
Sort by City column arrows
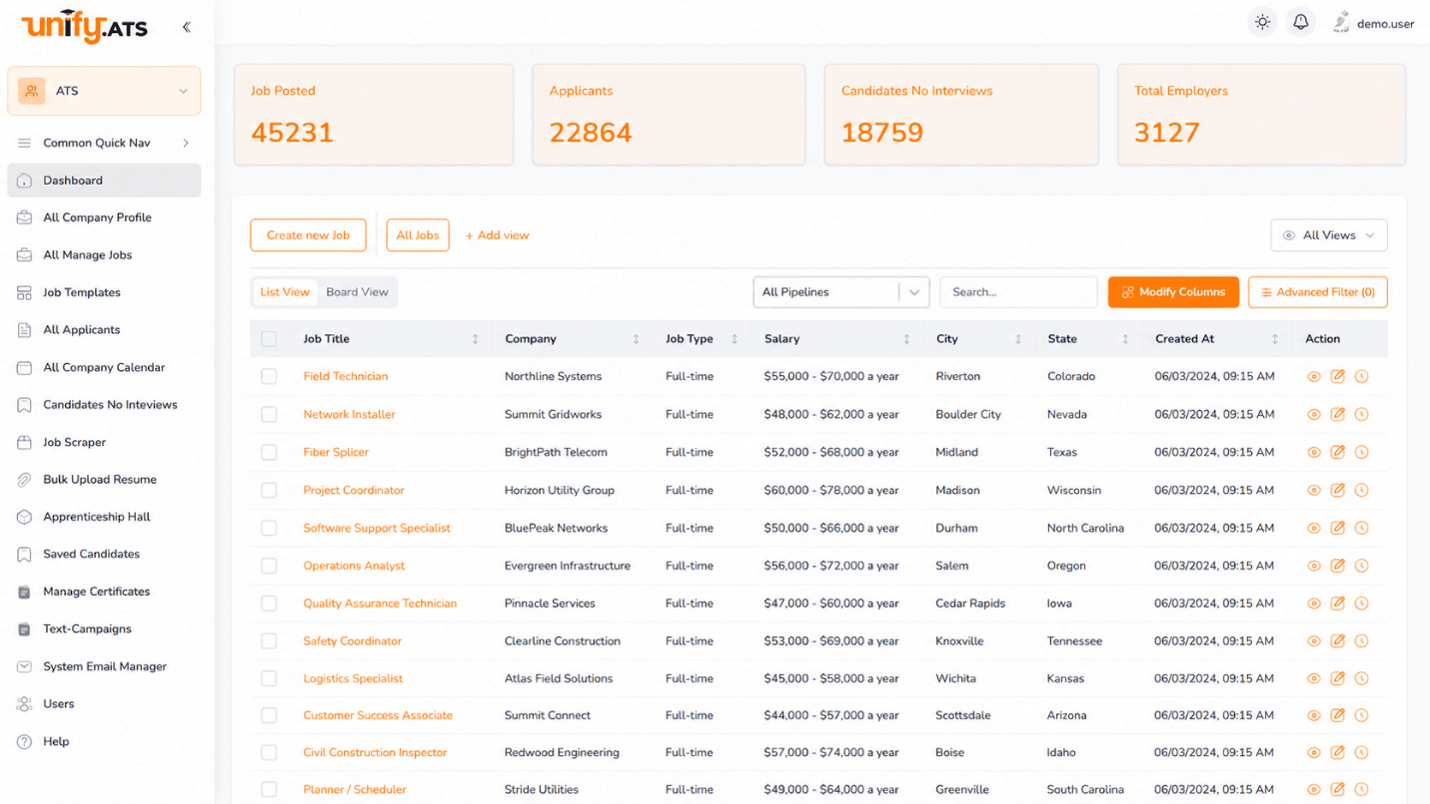point(1018,340)
